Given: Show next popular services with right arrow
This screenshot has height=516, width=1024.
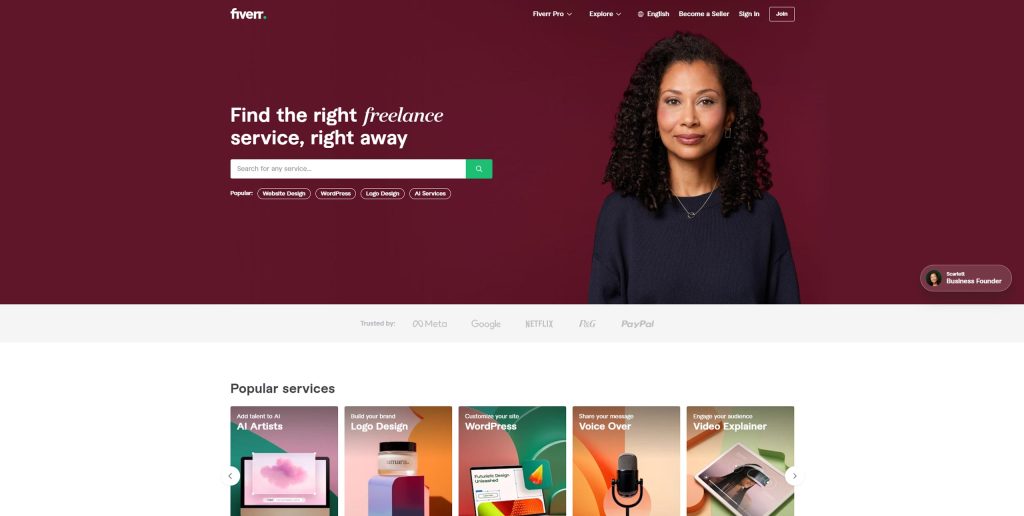Looking at the screenshot, I should coord(794,476).
